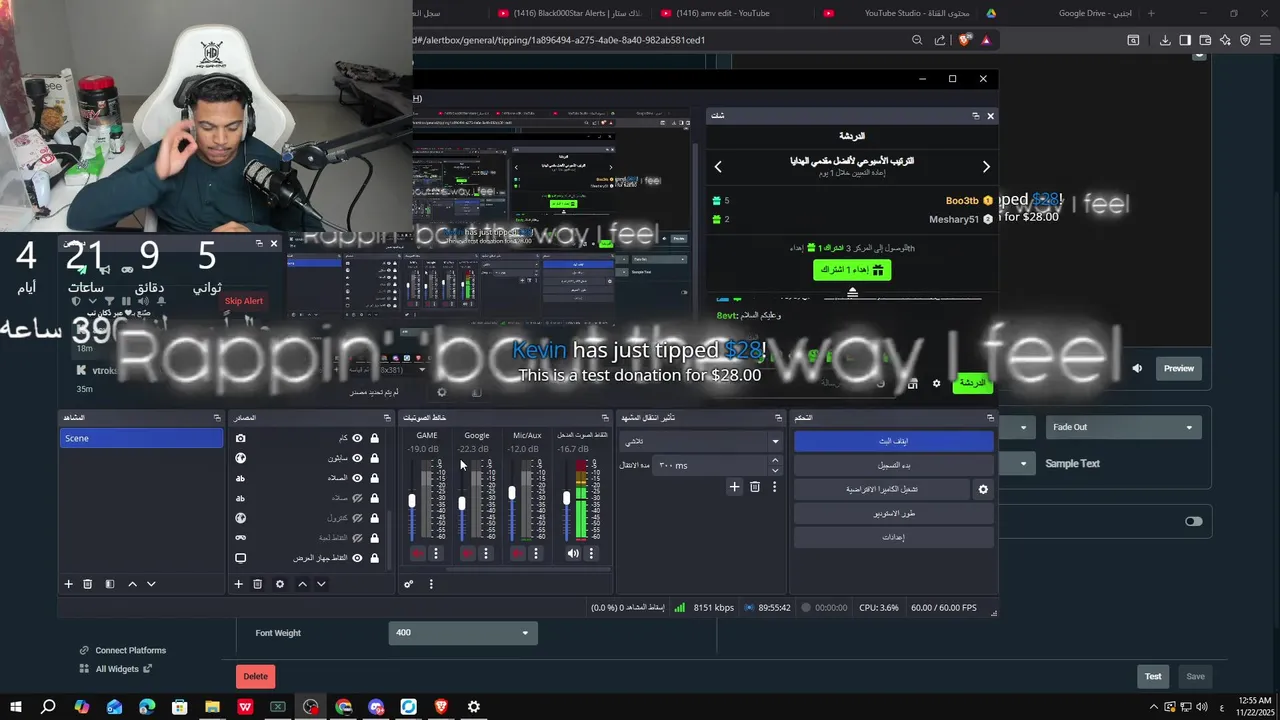1280x720 pixels.
Task: Add a transition with plus in Scene Transitions
Action: click(734, 487)
